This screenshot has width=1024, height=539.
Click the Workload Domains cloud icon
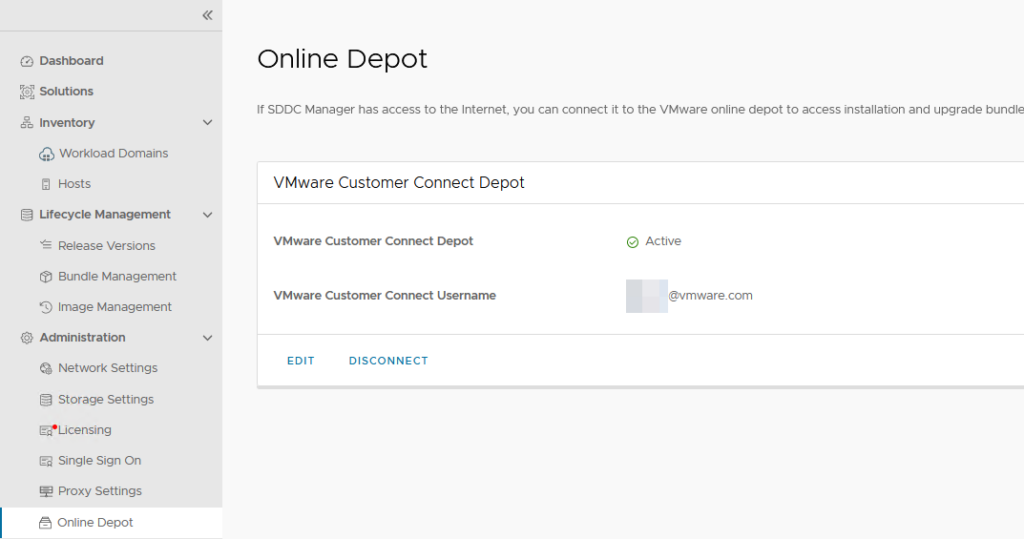coord(46,154)
